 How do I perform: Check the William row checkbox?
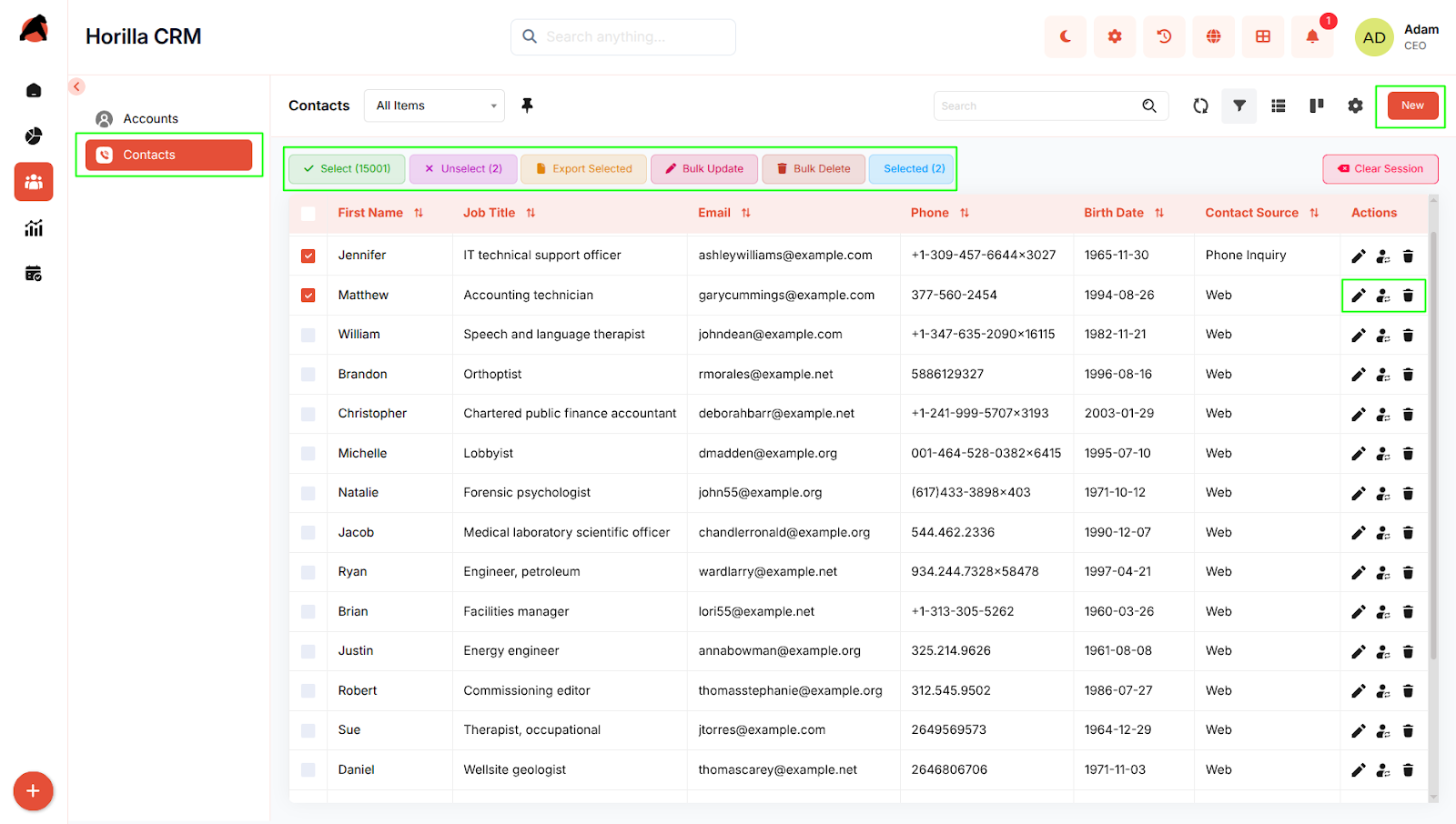[308, 336]
